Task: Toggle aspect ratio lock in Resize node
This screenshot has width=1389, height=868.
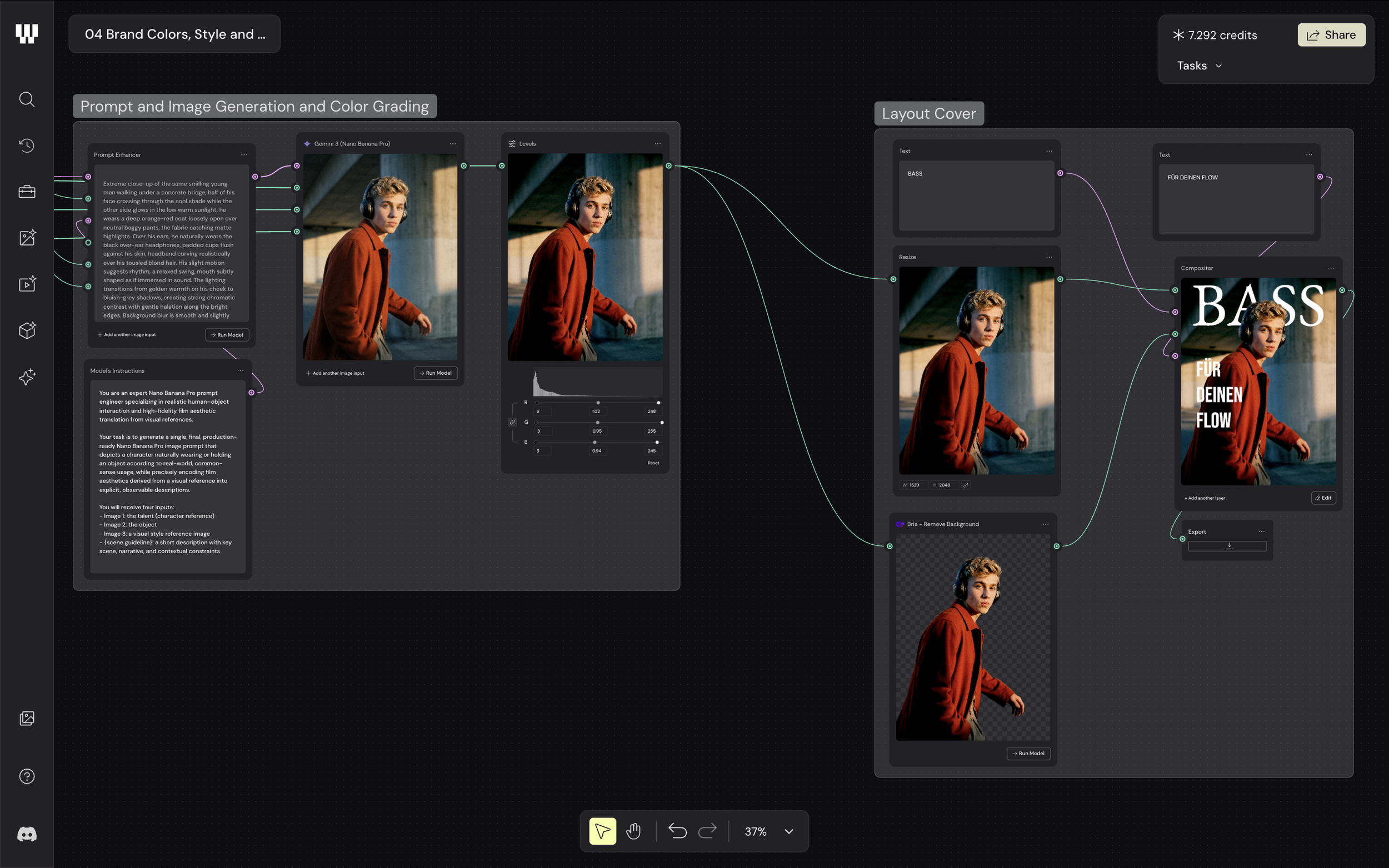Action: (966, 485)
